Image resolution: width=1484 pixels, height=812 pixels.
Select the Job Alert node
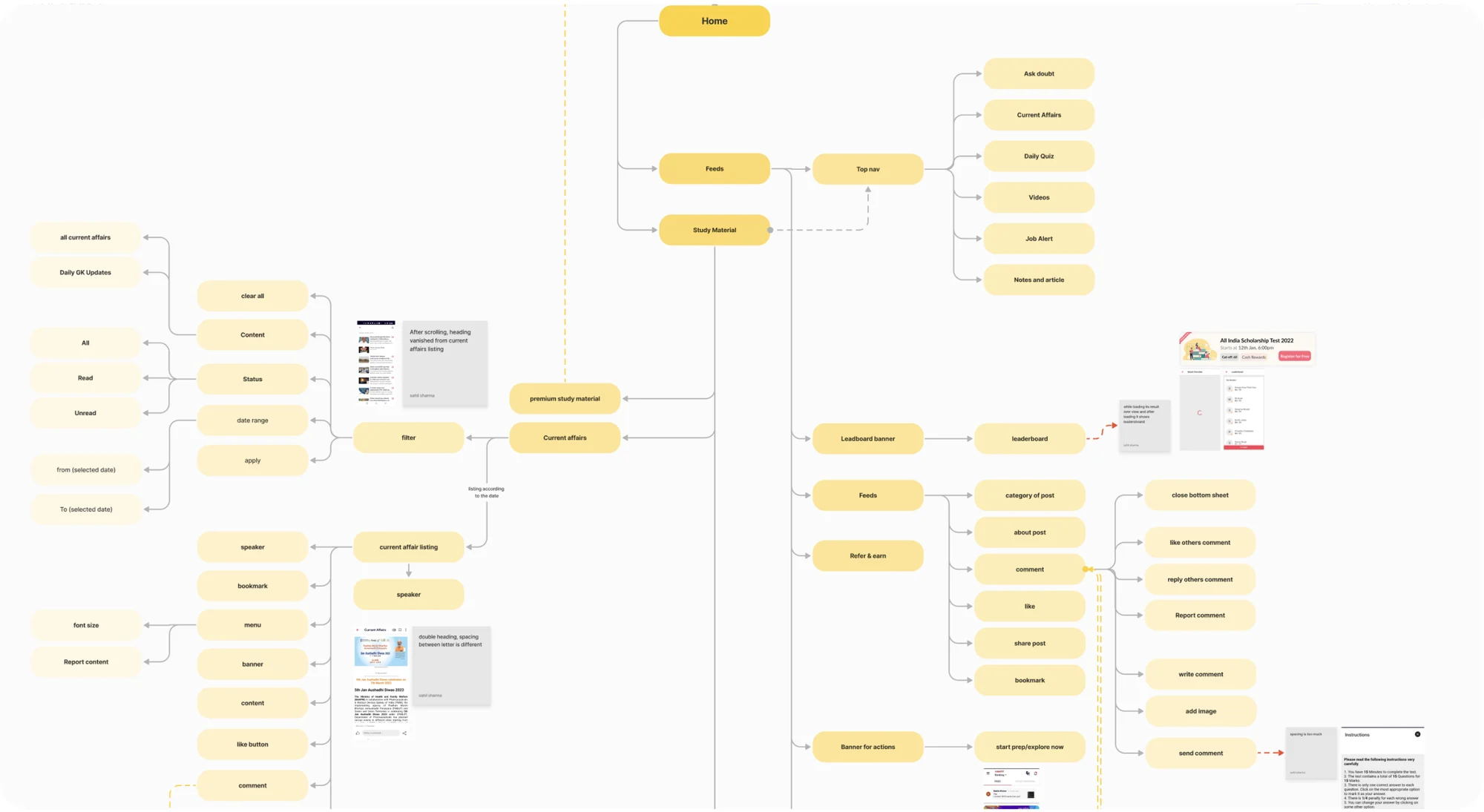pyautogui.click(x=1038, y=238)
